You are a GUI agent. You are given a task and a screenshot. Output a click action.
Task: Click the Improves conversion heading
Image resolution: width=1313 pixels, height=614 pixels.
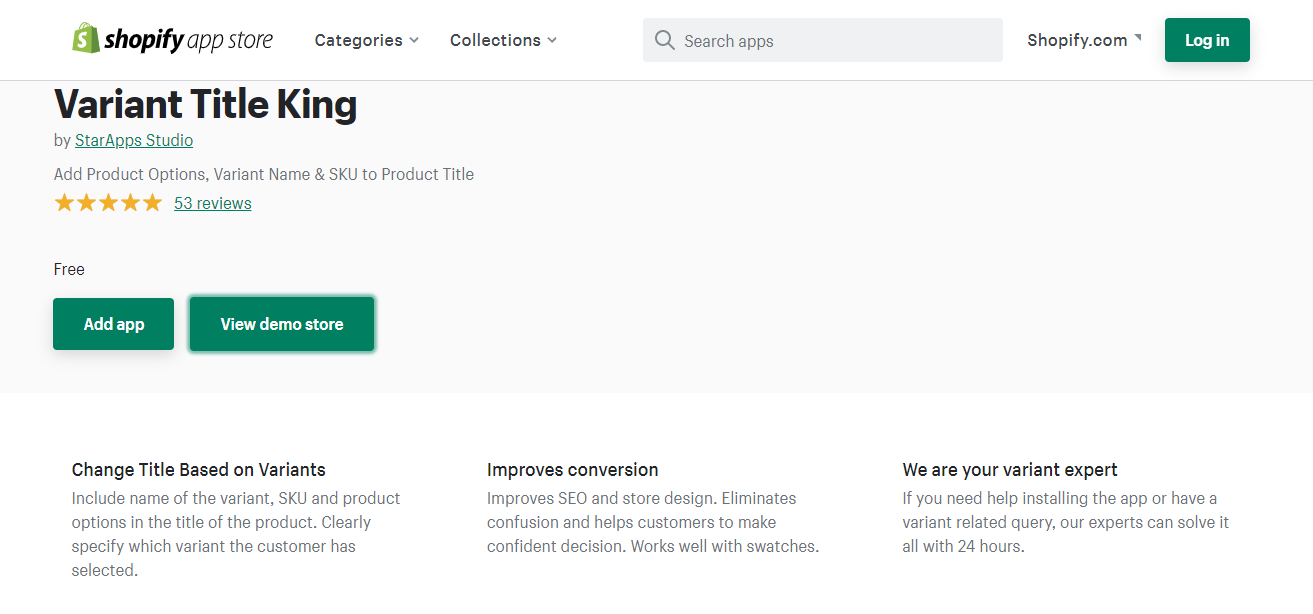click(573, 469)
